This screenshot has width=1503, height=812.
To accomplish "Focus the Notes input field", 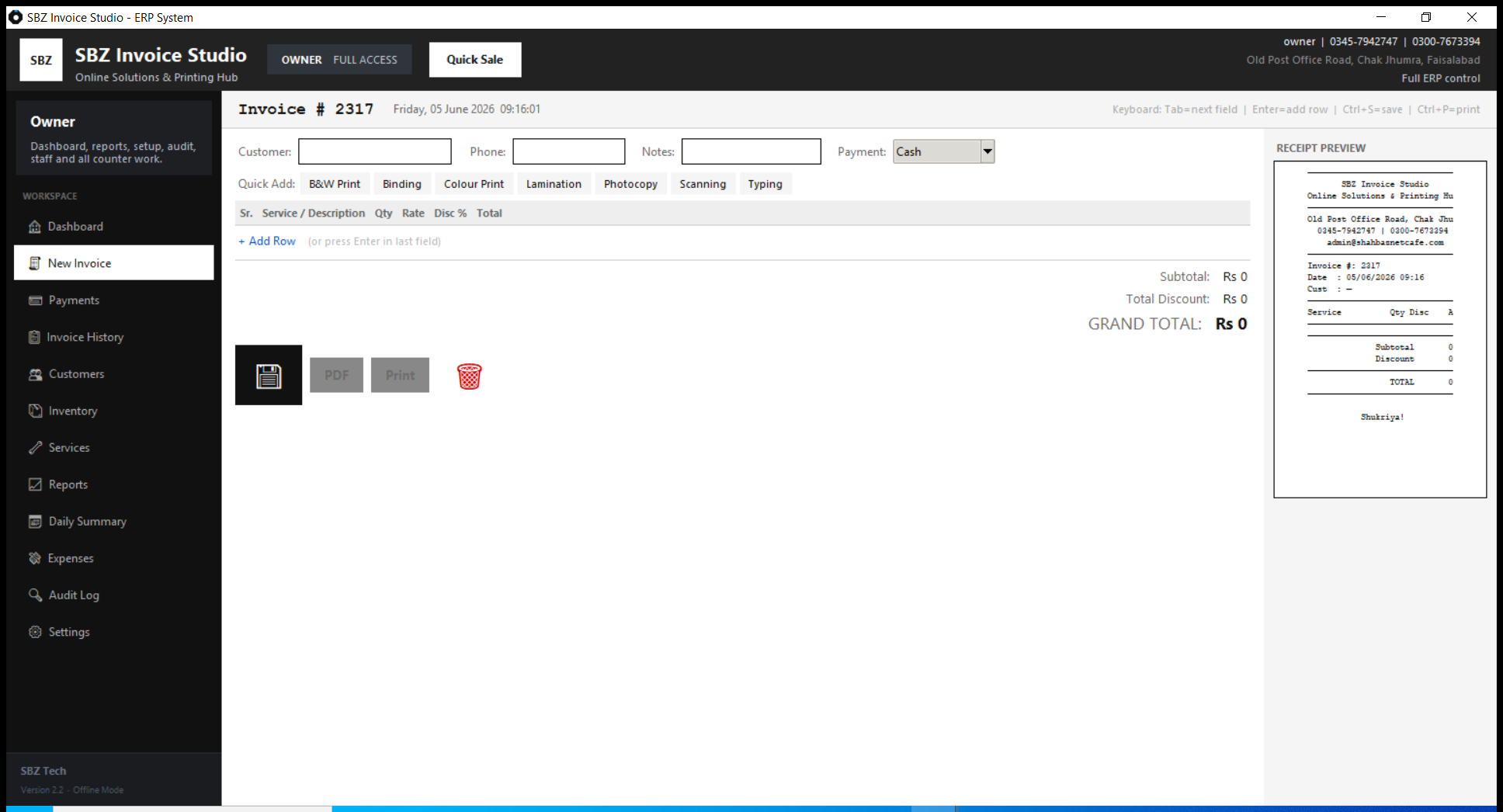I will [x=751, y=151].
